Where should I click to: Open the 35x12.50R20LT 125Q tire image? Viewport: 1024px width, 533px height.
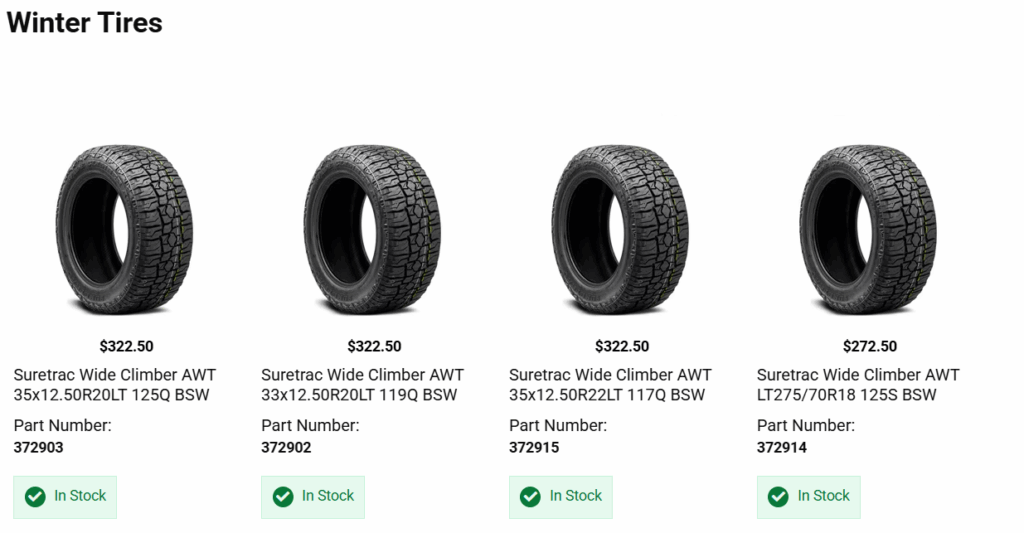(124, 229)
